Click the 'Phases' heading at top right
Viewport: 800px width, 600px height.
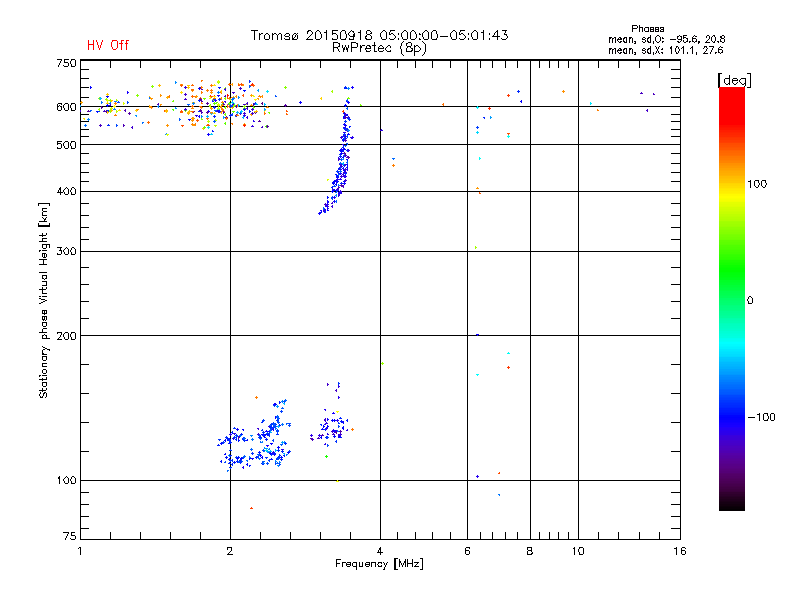(x=647, y=29)
